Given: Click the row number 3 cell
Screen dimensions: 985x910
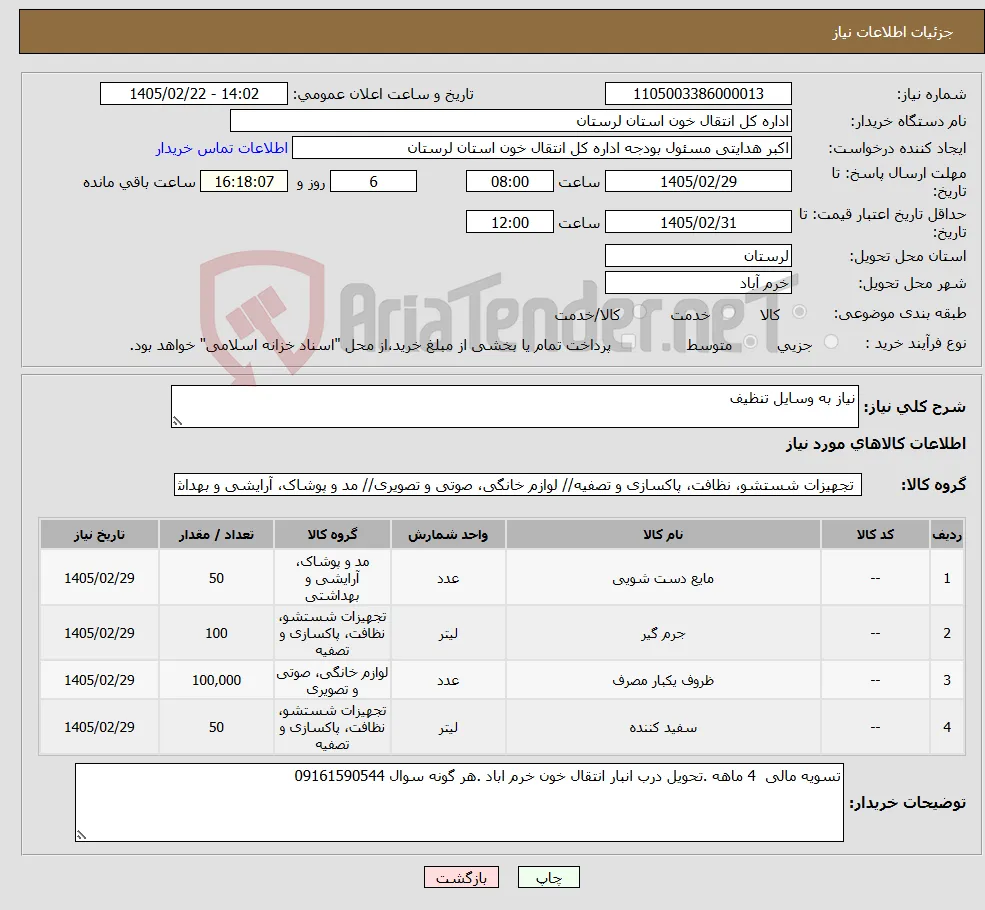Looking at the screenshot, I should (947, 680).
